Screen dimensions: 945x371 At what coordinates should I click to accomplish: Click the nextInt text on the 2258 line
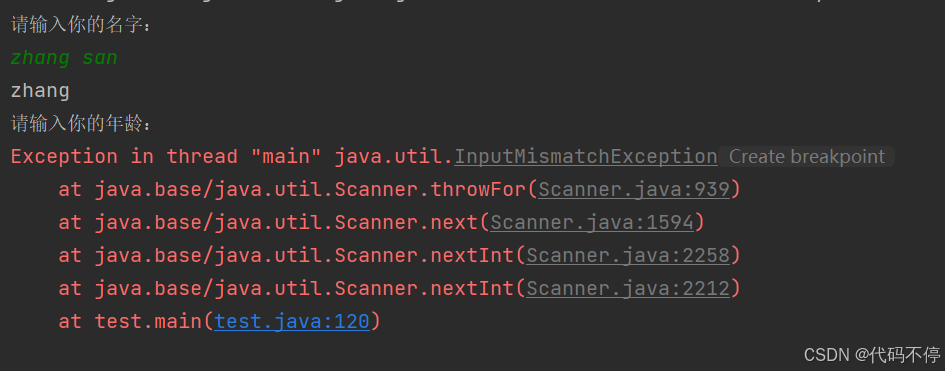472,257
